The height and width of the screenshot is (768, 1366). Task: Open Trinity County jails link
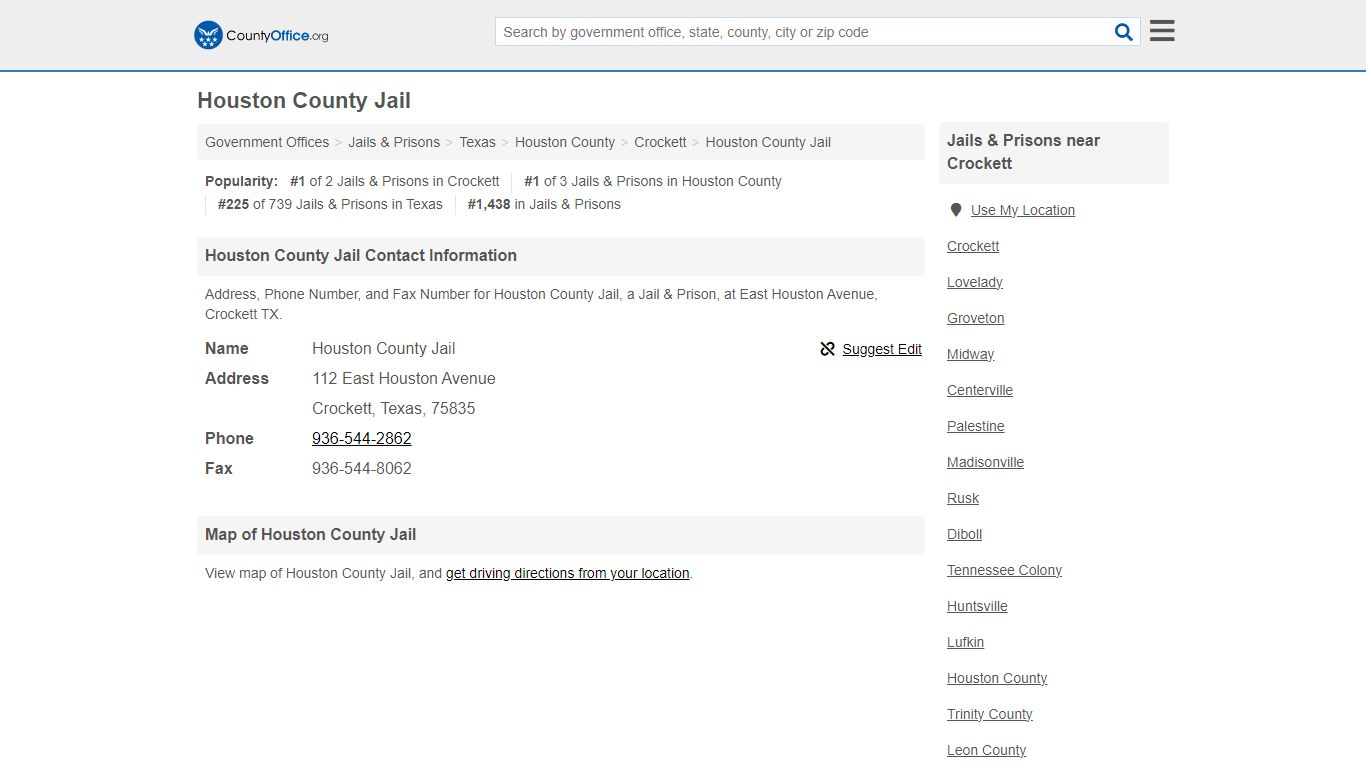point(990,714)
